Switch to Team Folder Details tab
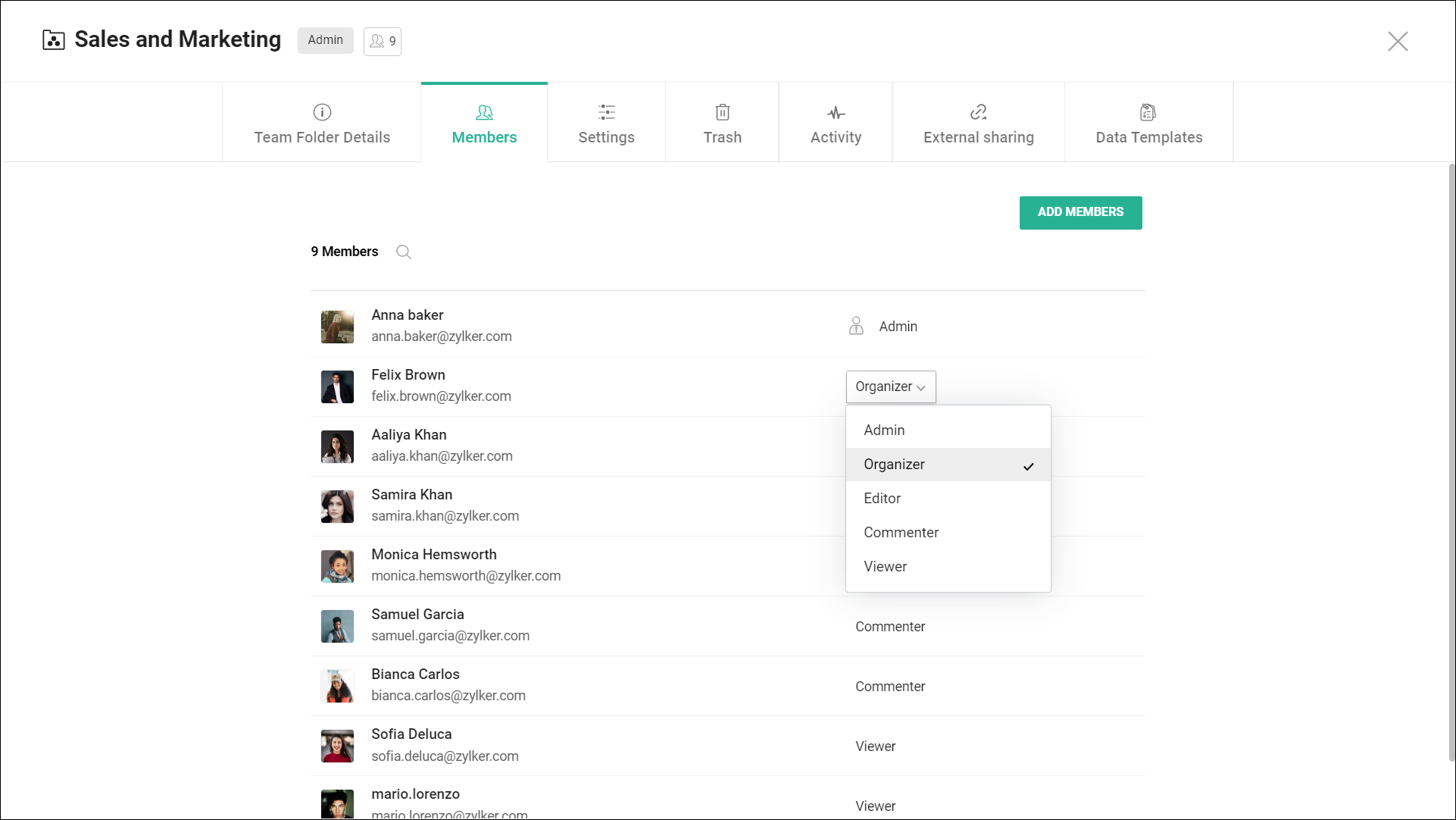Screen dimensions: 1456x820 point(322,124)
